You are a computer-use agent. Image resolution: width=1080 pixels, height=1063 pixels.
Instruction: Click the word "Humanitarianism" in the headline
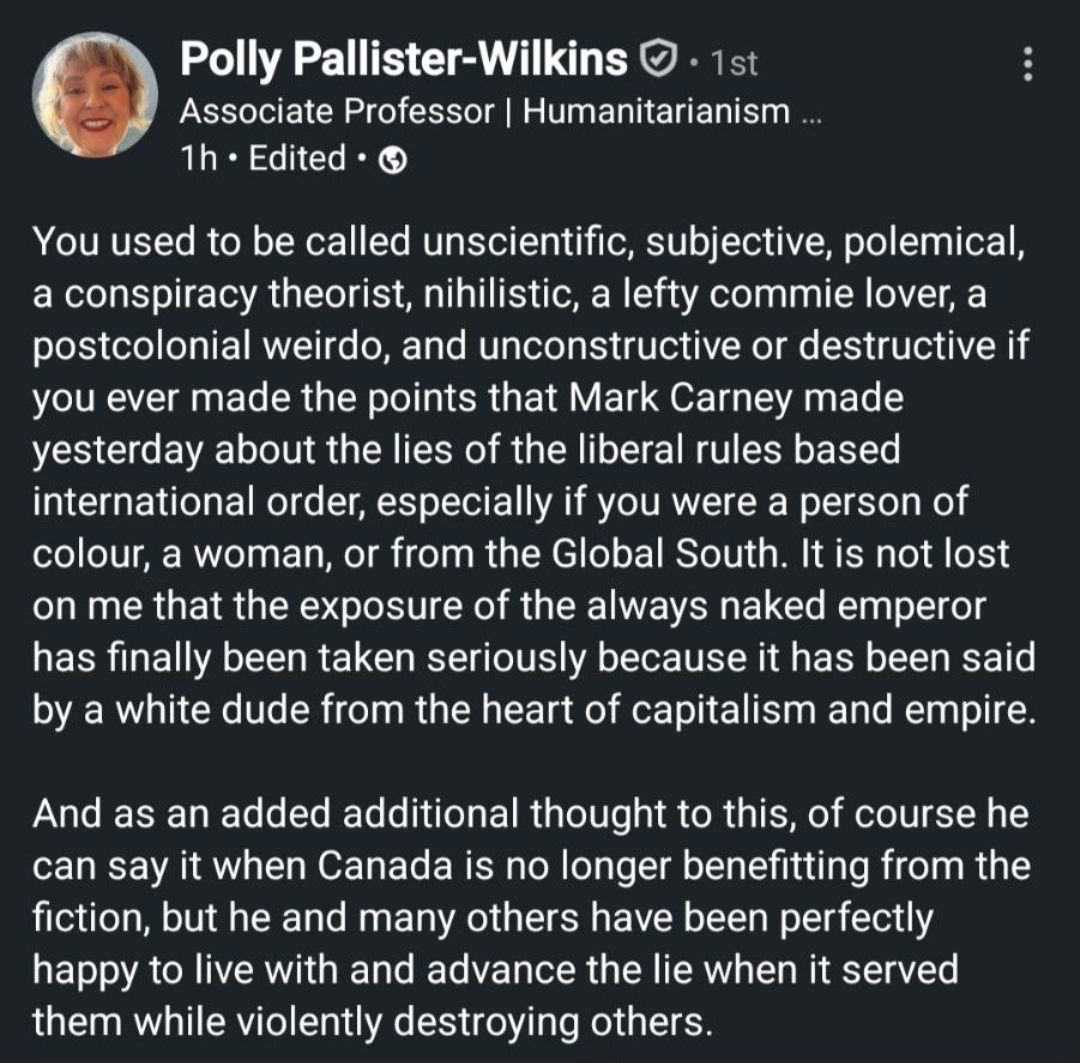[x=656, y=111]
